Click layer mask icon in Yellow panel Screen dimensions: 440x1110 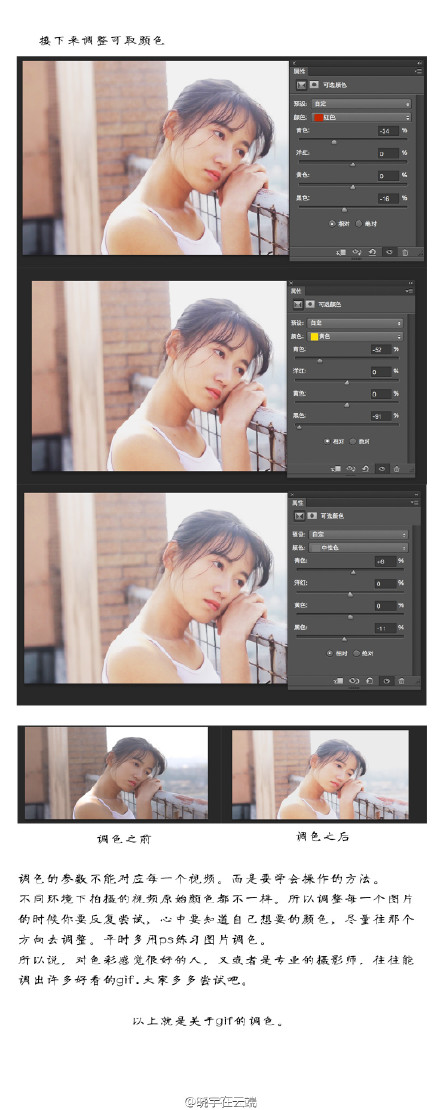(311, 304)
